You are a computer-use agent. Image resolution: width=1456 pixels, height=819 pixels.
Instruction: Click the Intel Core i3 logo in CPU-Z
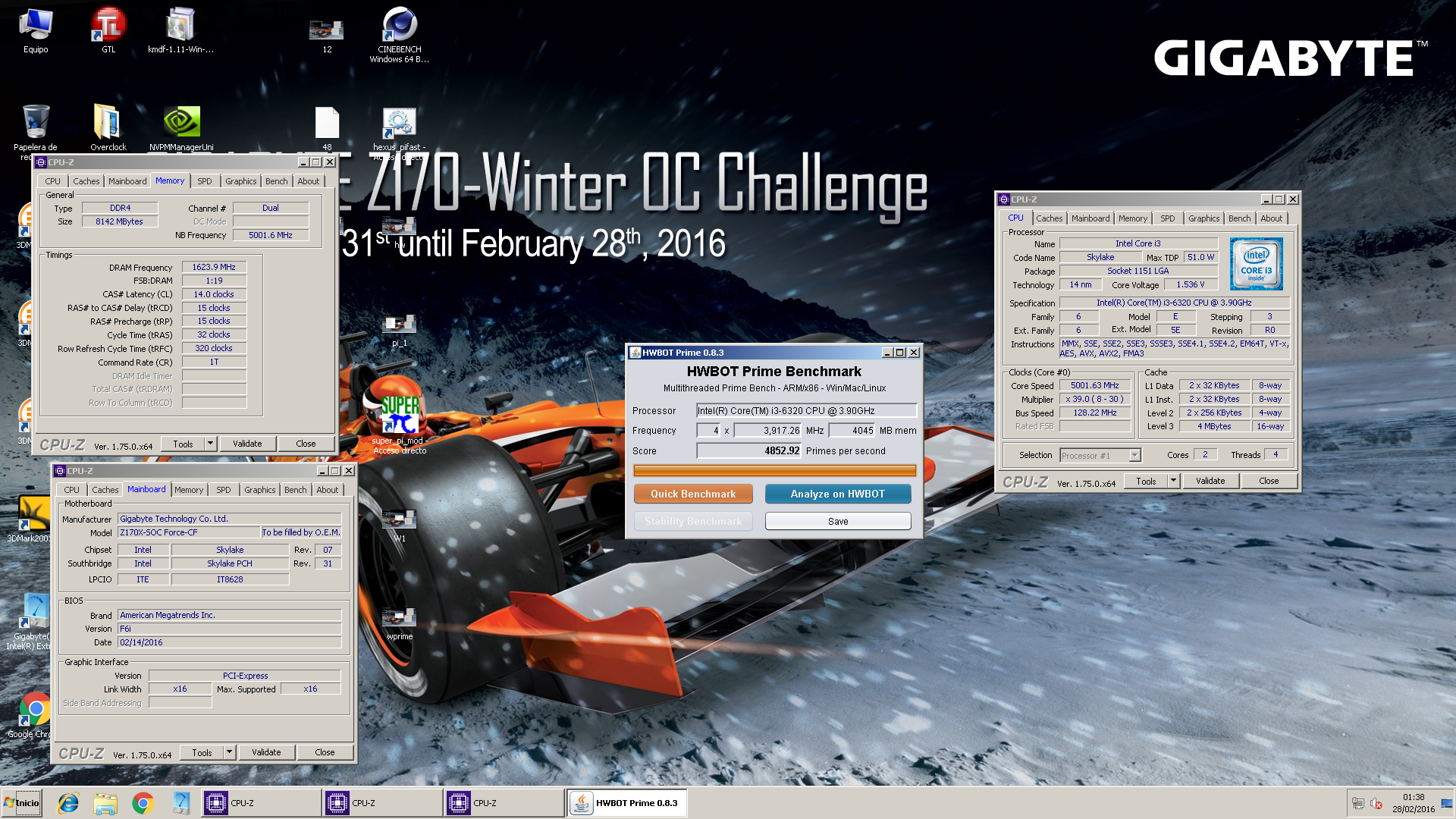(x=1256, y=264)
